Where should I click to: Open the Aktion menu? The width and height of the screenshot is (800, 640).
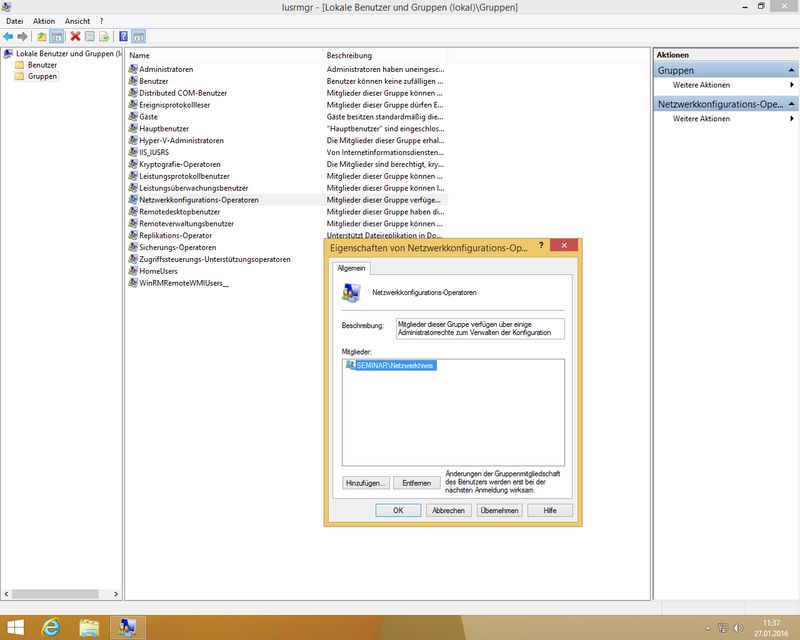point(44,21)
